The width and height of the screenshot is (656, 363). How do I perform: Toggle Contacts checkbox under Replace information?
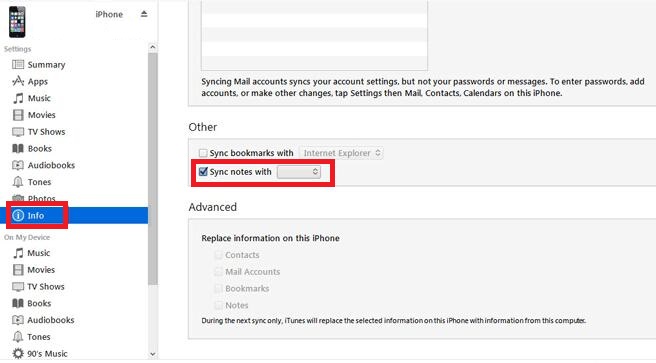218,255
